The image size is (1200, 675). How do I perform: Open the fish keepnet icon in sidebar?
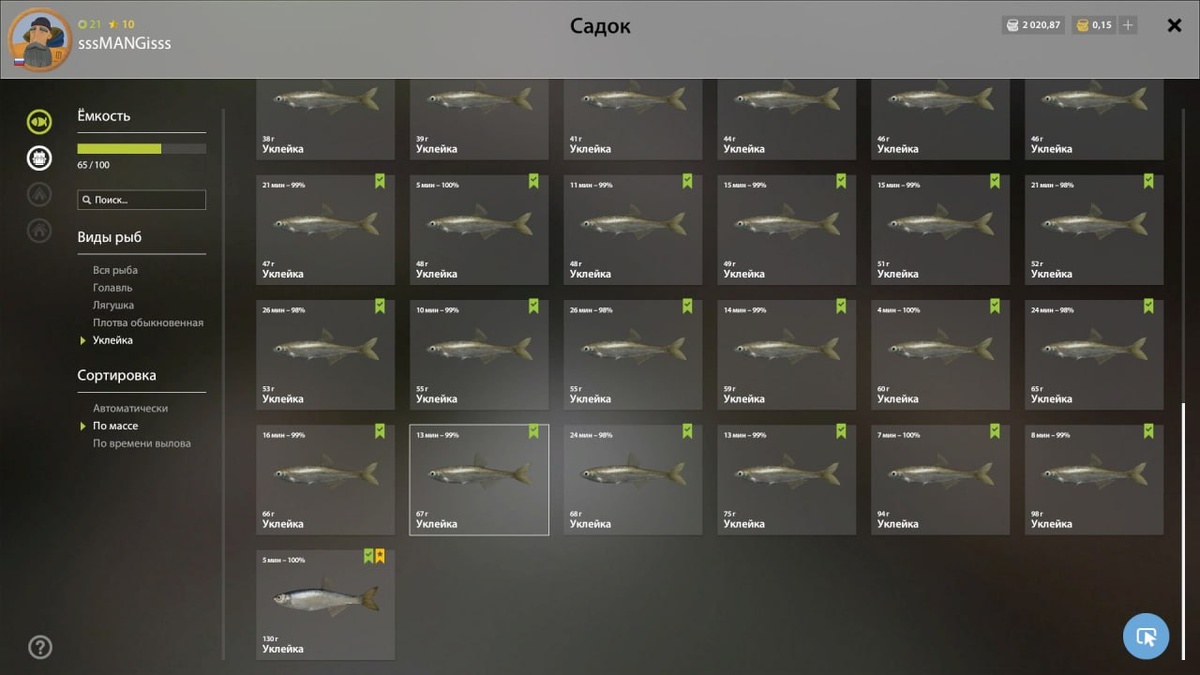click(x=39, y=122)
